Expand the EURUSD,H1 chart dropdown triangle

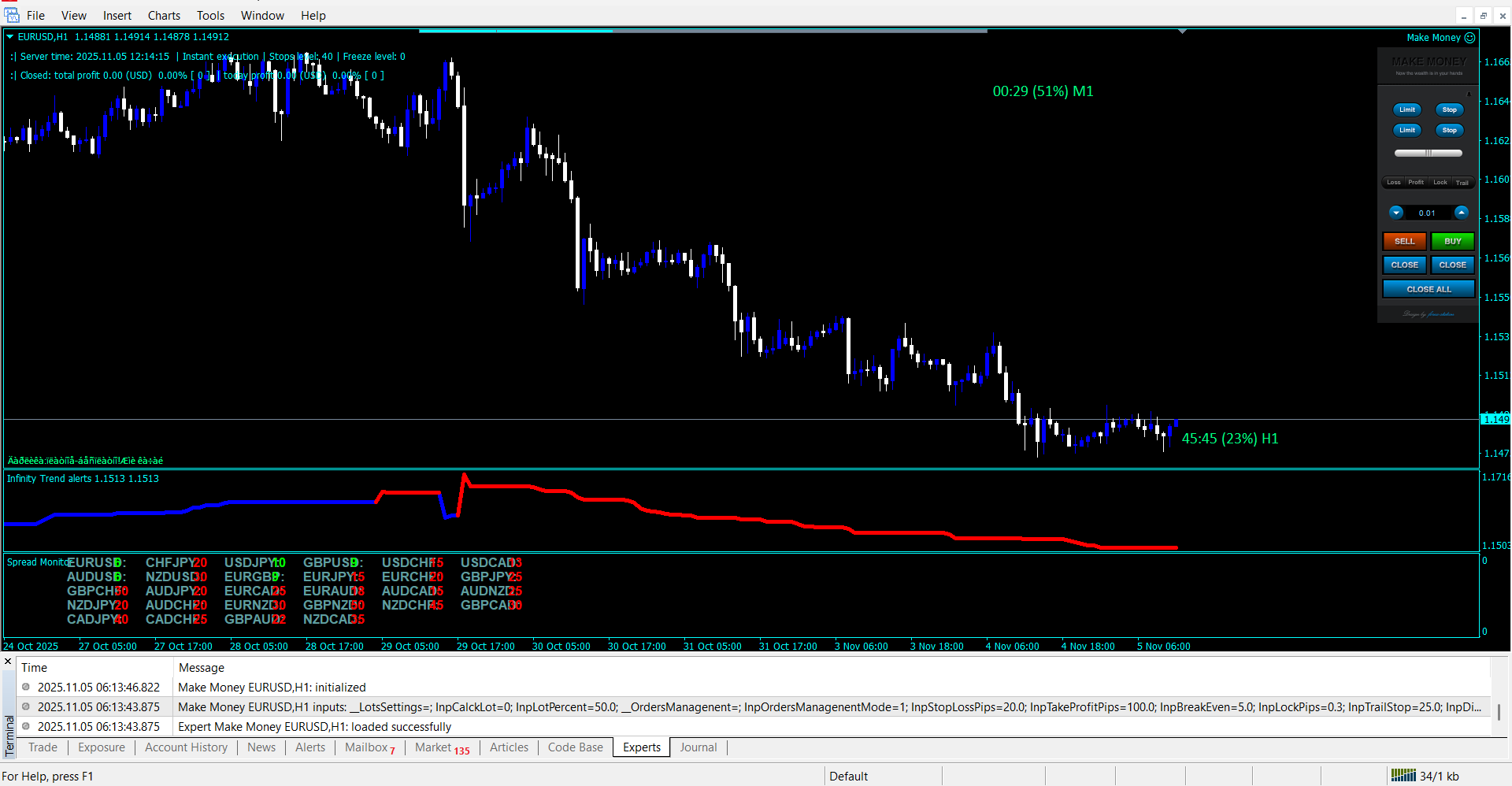(x=10, y=37)
